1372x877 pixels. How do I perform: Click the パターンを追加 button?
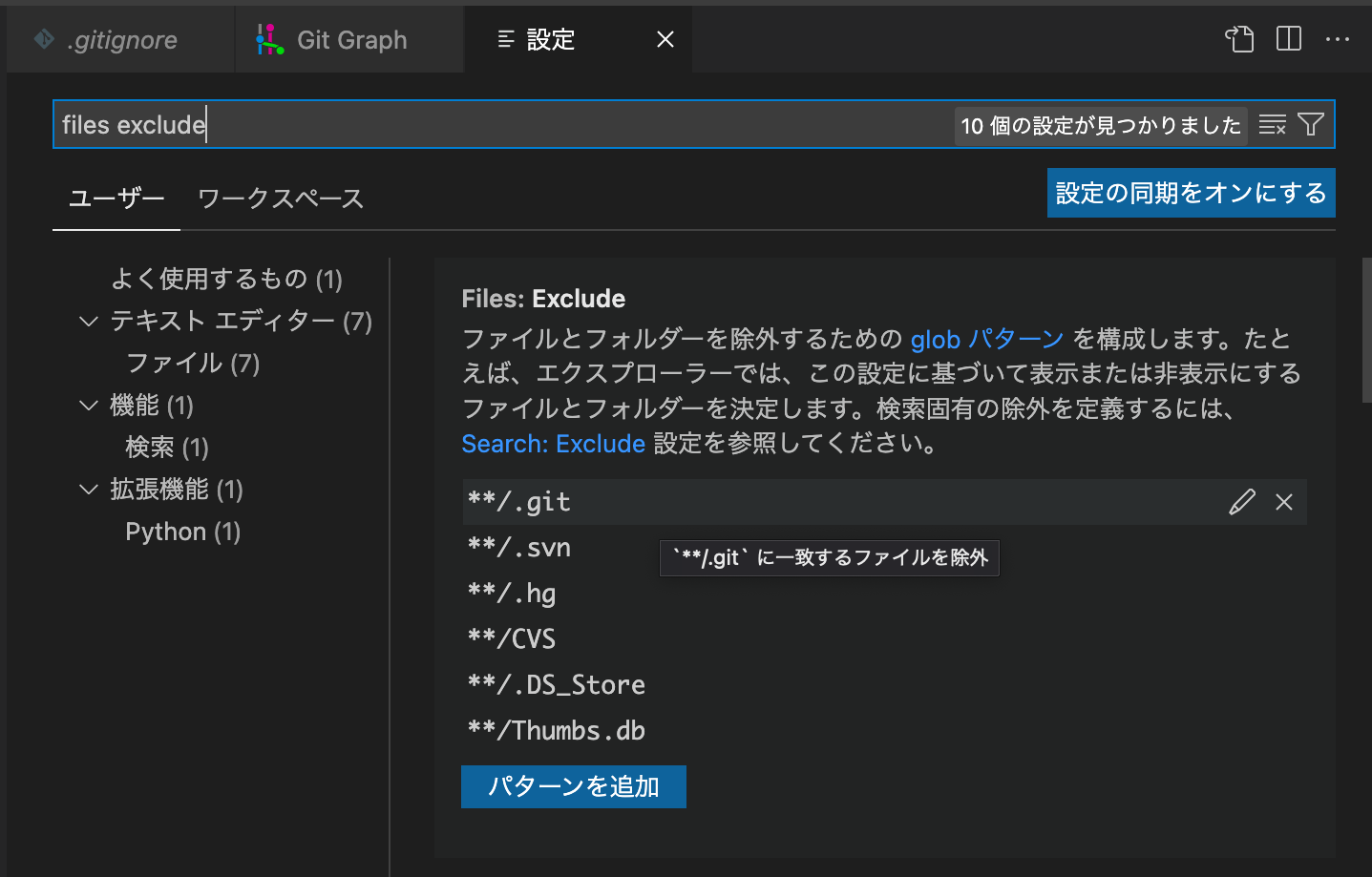pyautogui.click(x=573, y=786)
